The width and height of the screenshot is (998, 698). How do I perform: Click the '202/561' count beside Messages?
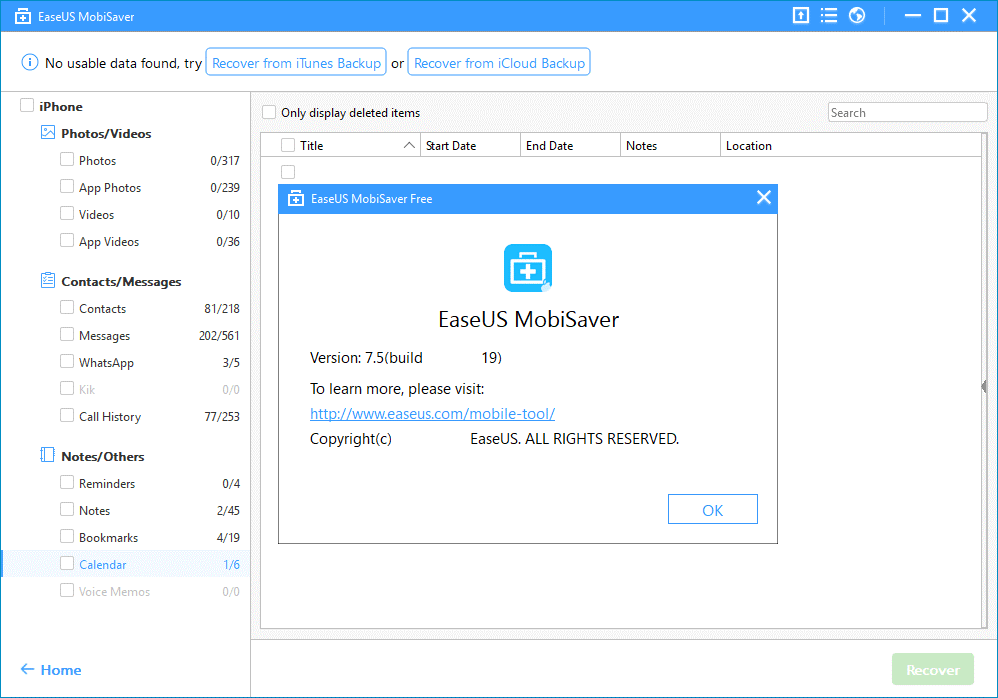219,335
